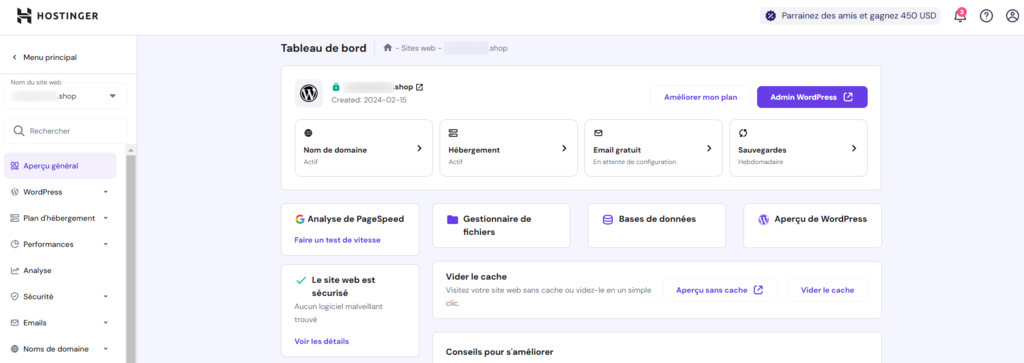Click the WordPress logo on the site card
The width and height of the screenshot is (1024, 363).
coord(308,94)
